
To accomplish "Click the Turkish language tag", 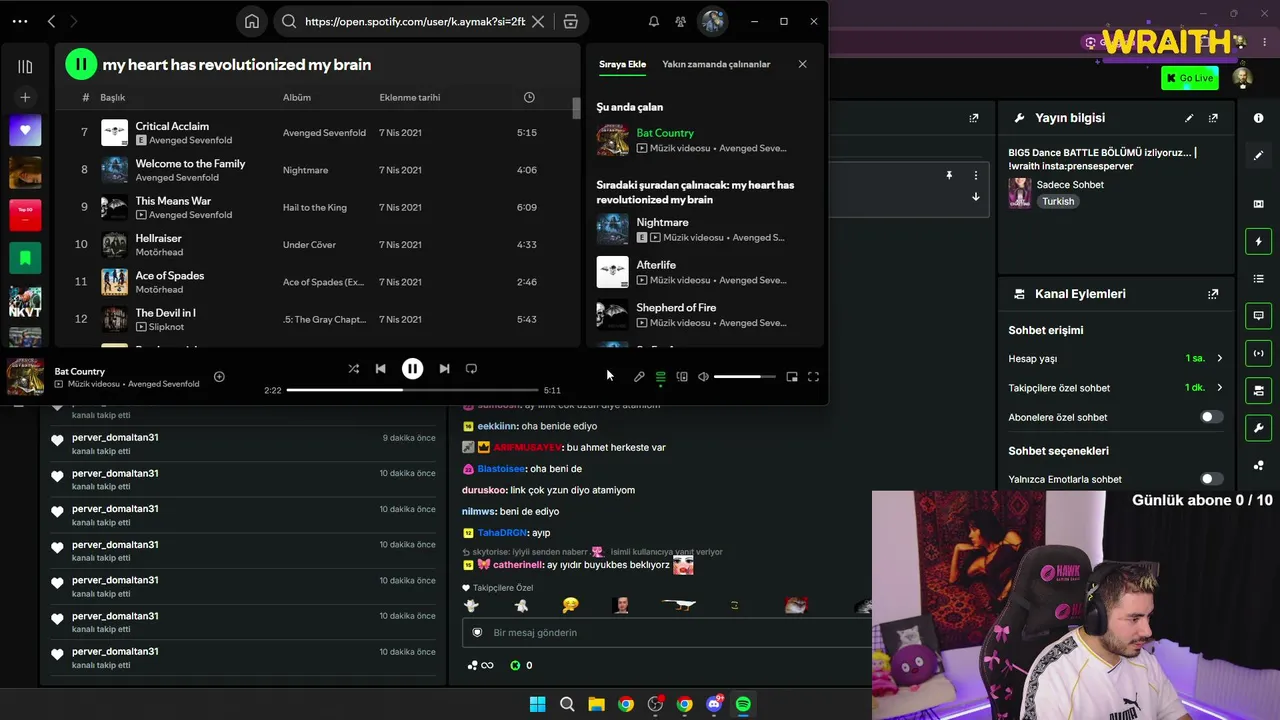I will (x=1058, y=201).
